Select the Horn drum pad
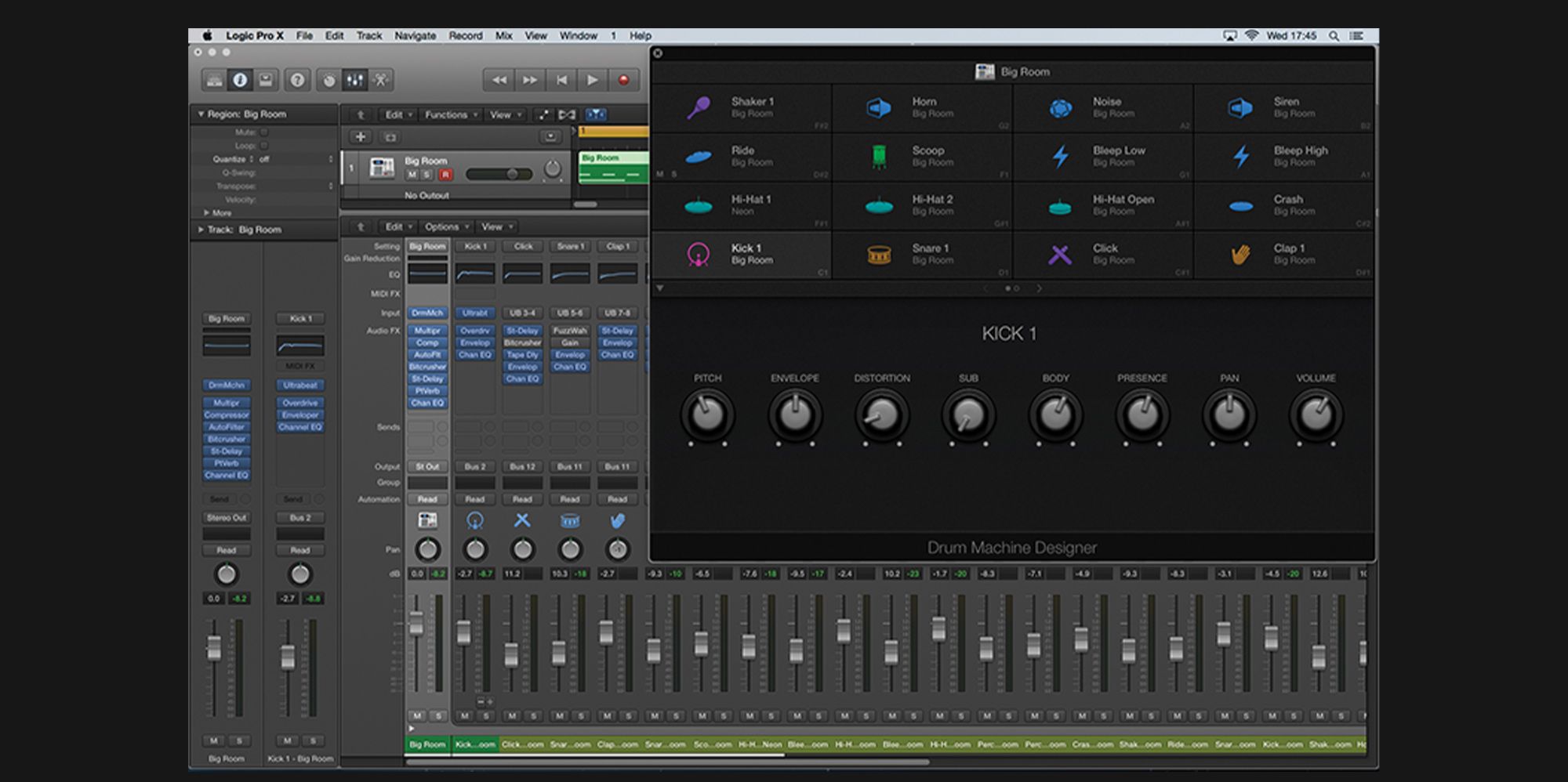This screenshot has width=1568, height=782. click(x=922, y=107)
